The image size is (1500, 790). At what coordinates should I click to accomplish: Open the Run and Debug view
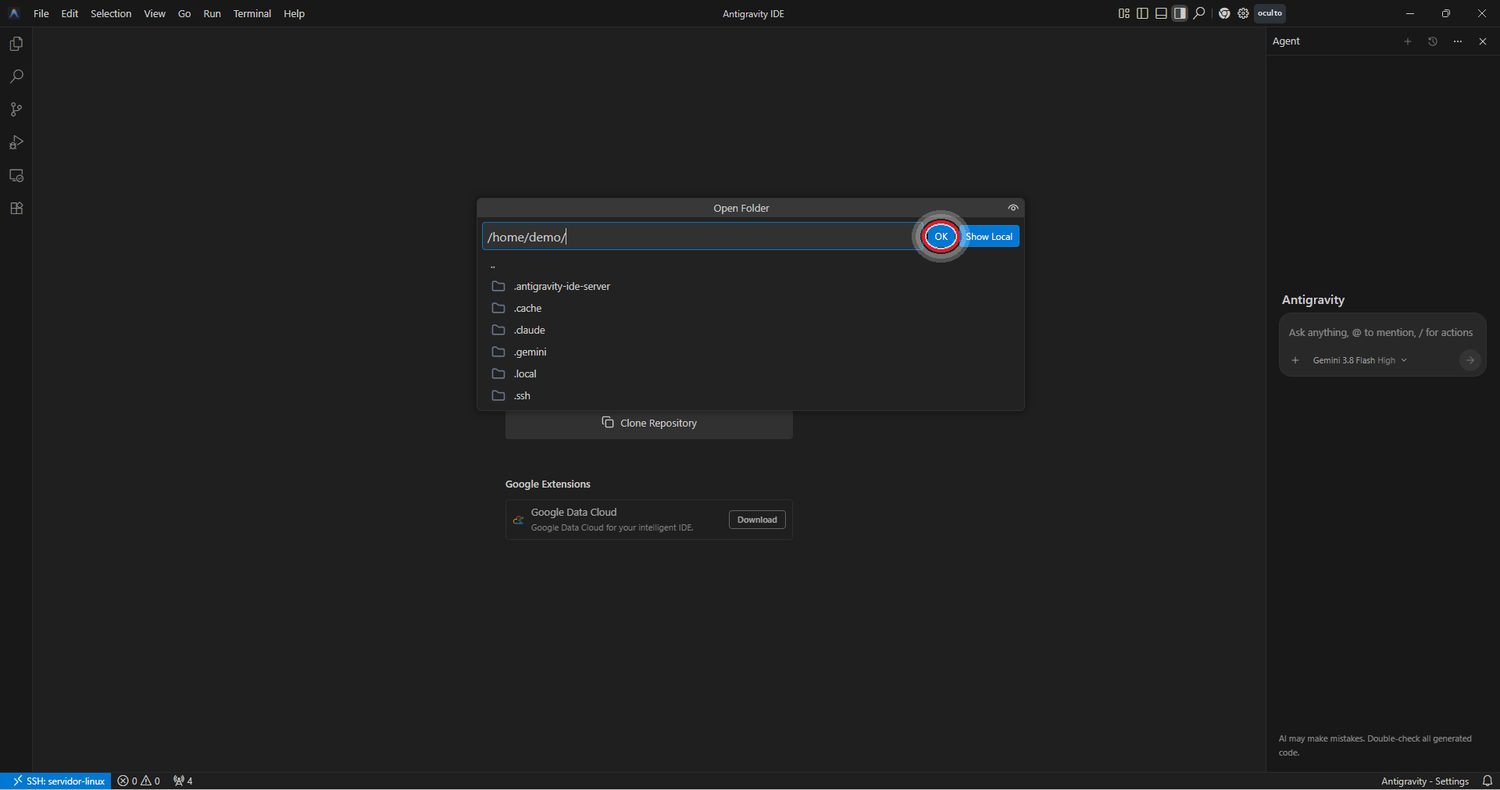16,143
